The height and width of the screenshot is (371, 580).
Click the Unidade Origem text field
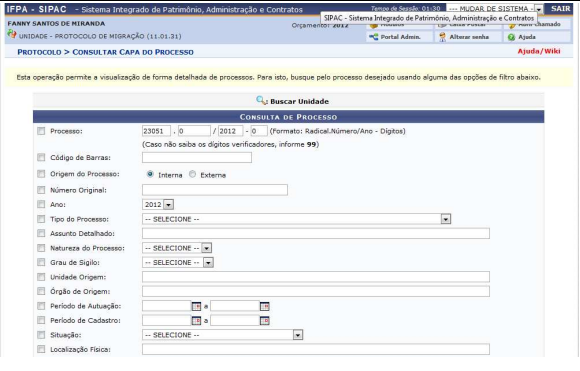tap(316, 277)
